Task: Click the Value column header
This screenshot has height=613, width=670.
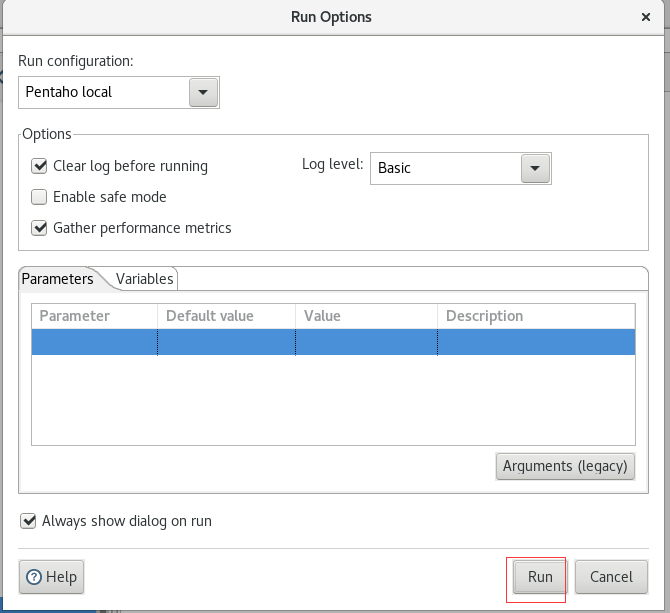Action: 366,316
